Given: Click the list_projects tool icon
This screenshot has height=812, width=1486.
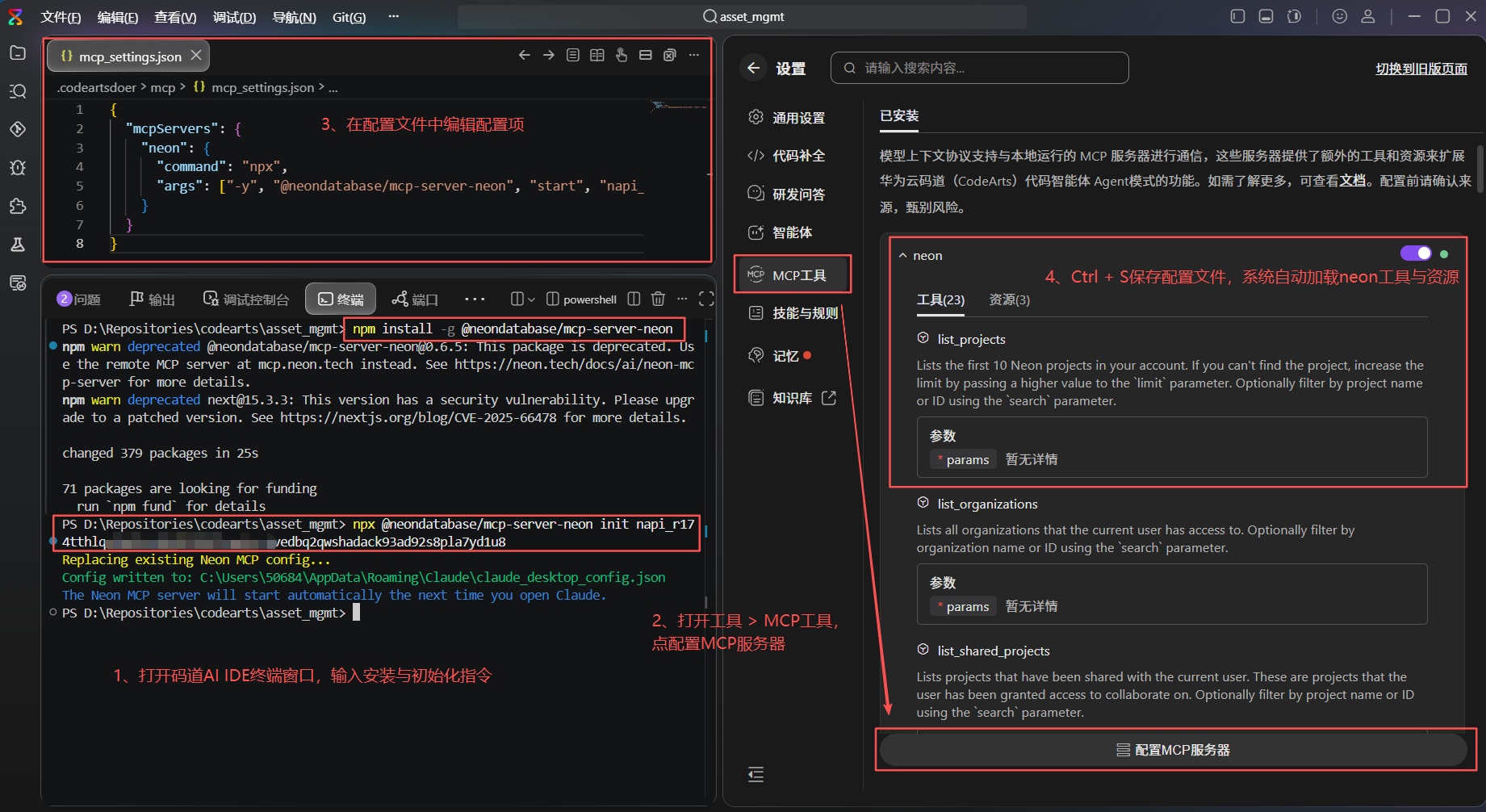Looking at the screenshot, I should (923, 338).
